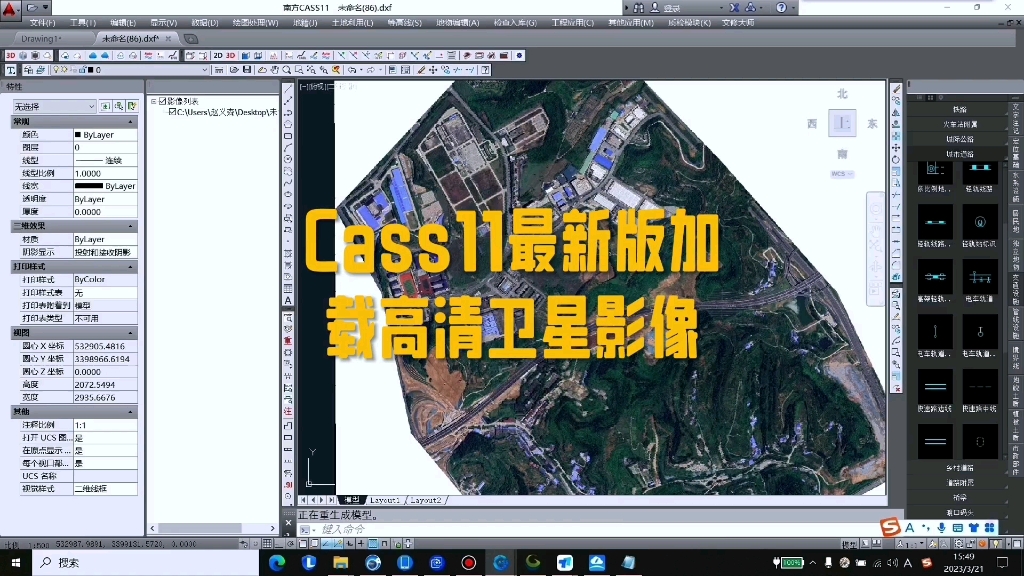Click the select objects icon in properties panel
Image resolution: width=1024 pixels, height=576 pixels.
119,106
